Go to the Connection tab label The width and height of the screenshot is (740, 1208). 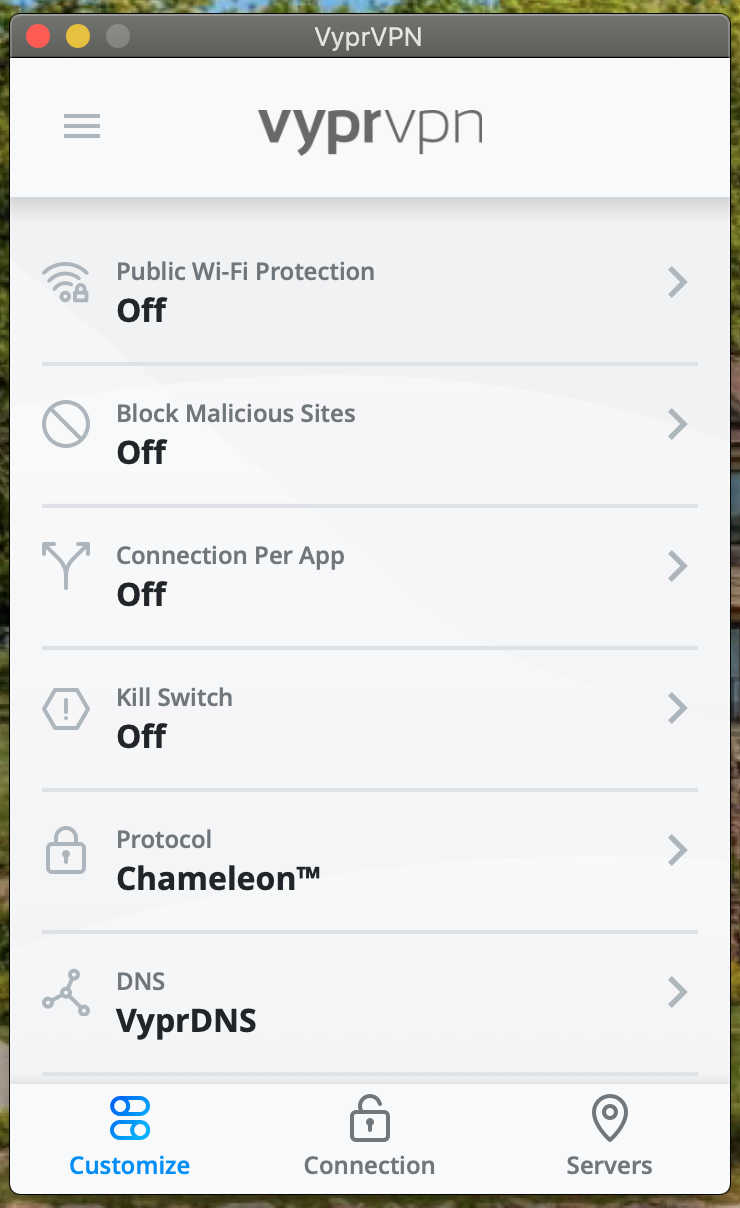point(369,1166)
